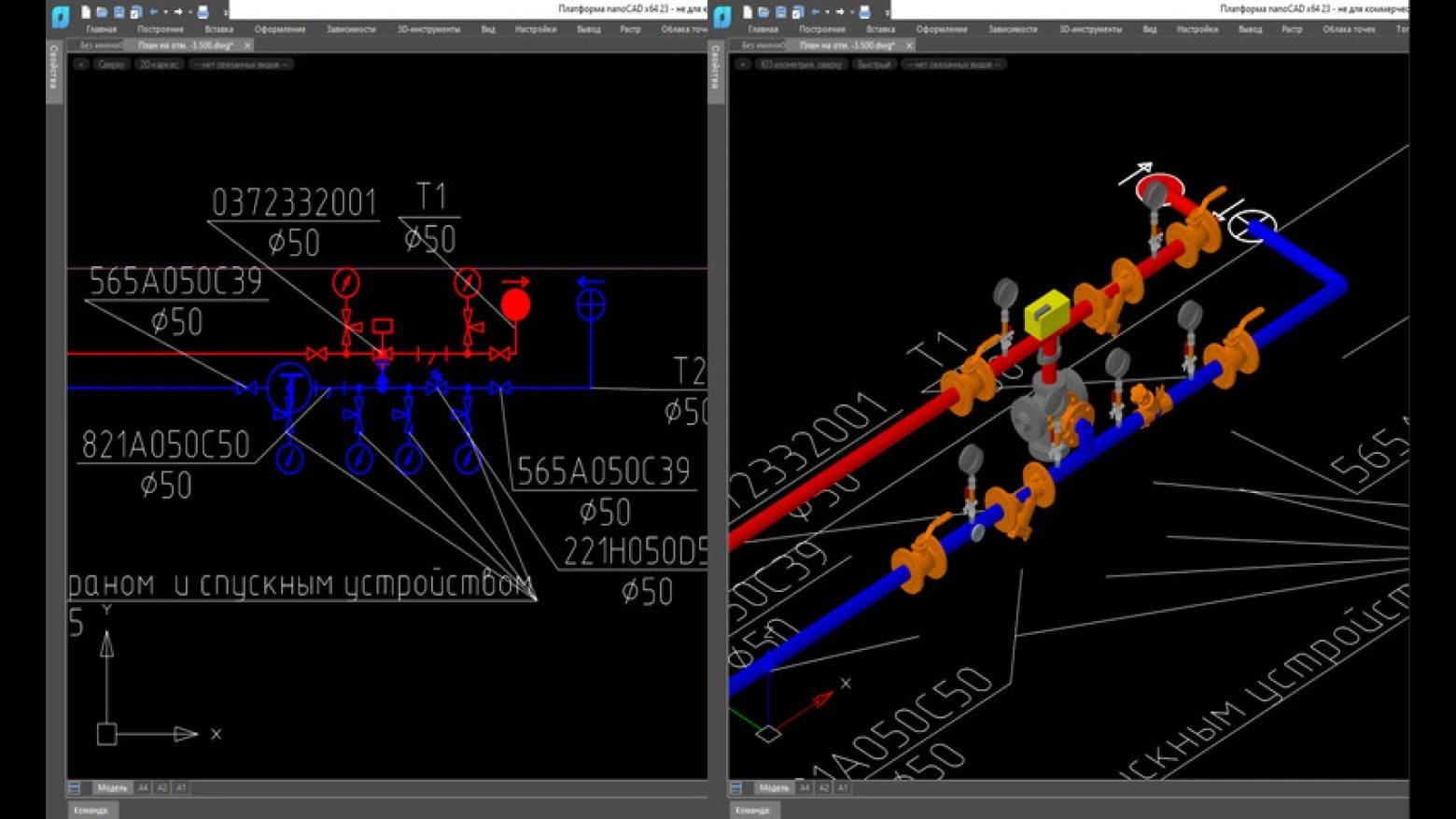Viewport: 1456px width, 819px height.
Task: Click the 'Команда' command line in right window
Action: pos(752,810)
